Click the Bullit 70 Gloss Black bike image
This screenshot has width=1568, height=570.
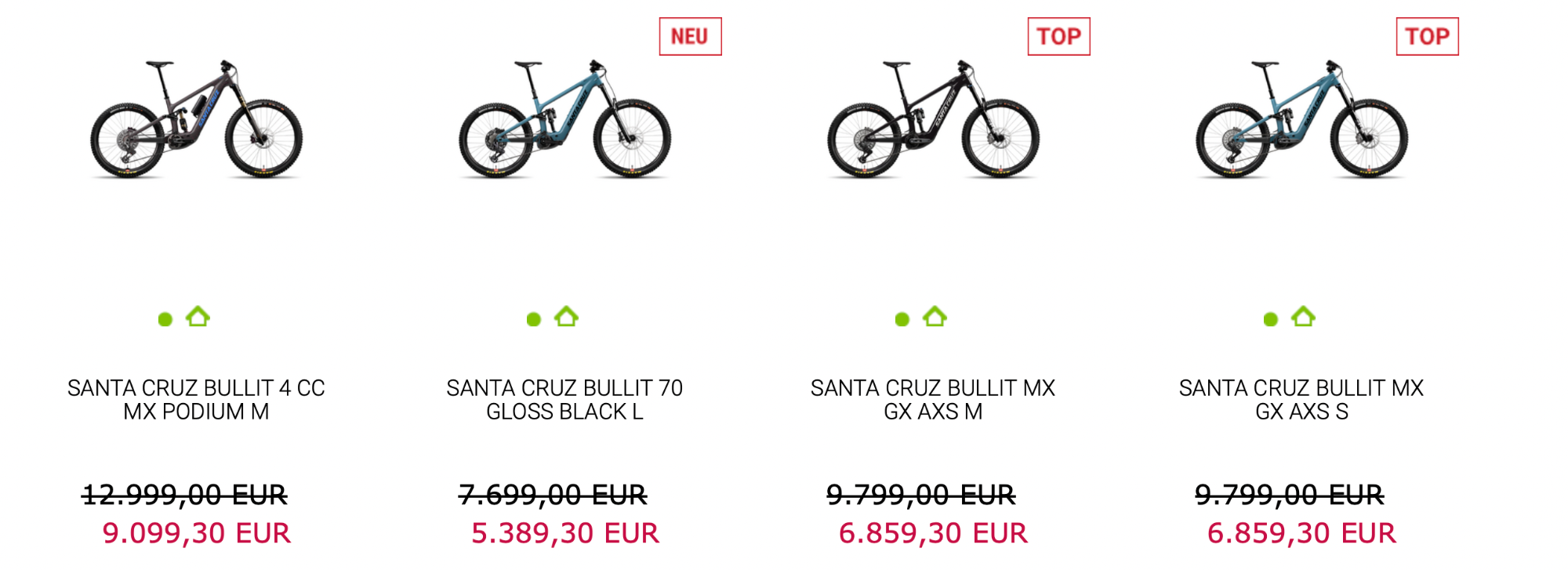tap(564, 119)
